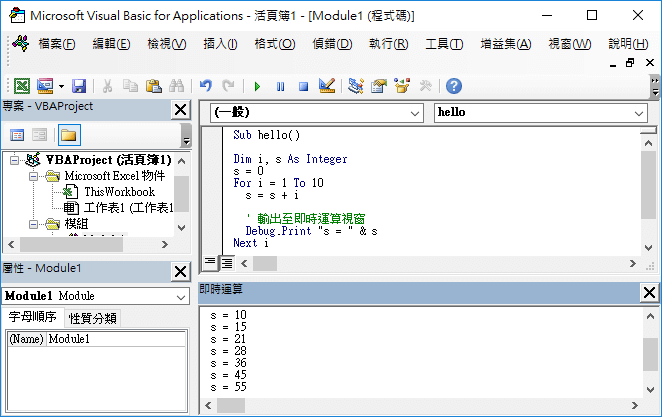Open the 增益集(A) menu
The height and width of the screenshot is (417, 662).
point(505,44)
